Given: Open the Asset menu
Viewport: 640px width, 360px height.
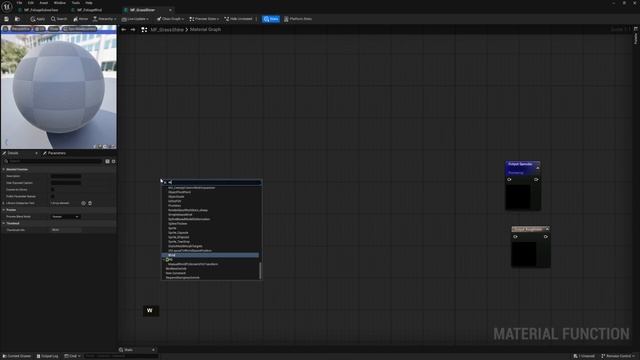Looking at the screenshot, I should pos(44,3).
